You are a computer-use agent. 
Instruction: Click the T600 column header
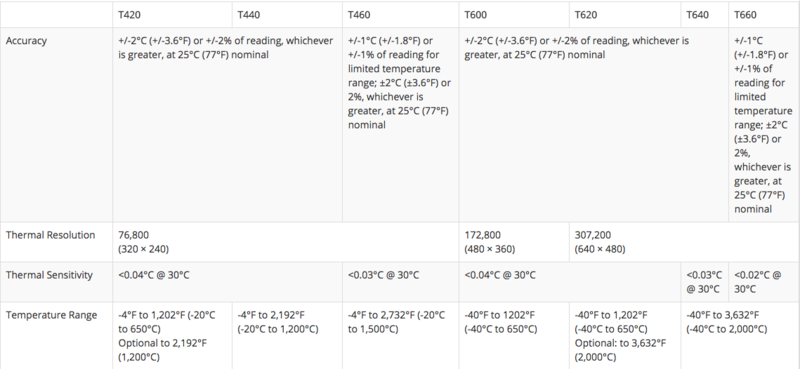coord(476,15)
